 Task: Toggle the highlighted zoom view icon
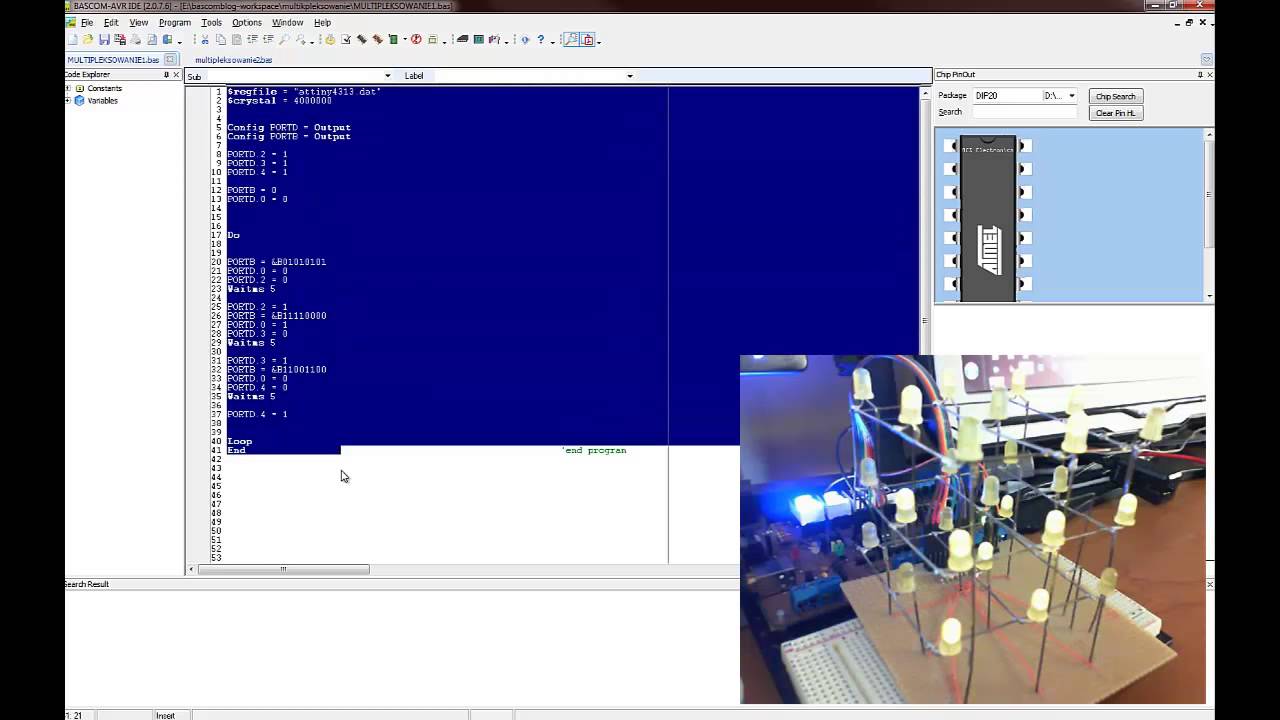pos(571,40)
